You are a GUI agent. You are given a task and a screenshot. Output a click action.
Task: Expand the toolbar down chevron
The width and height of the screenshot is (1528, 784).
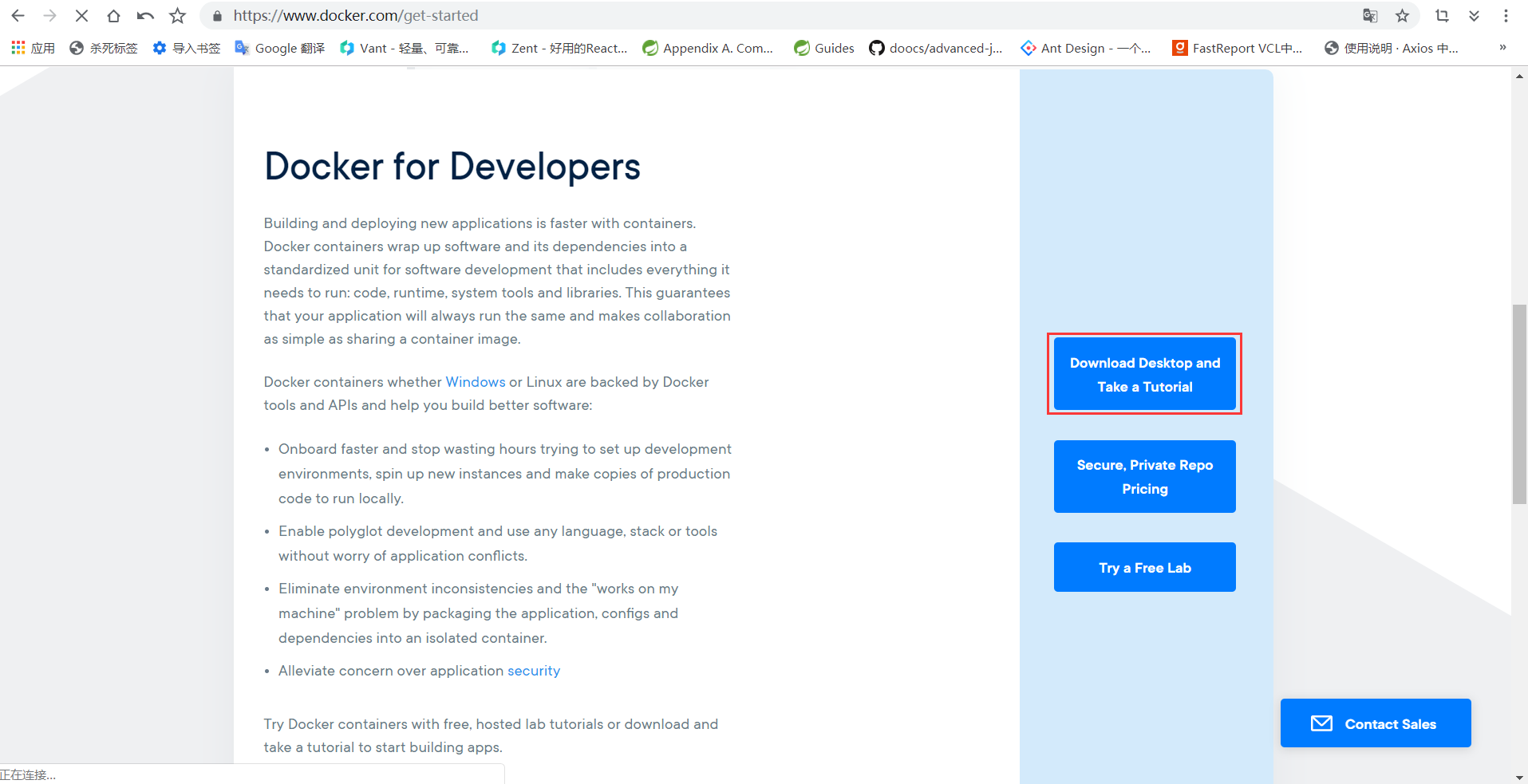(1474, 16)
